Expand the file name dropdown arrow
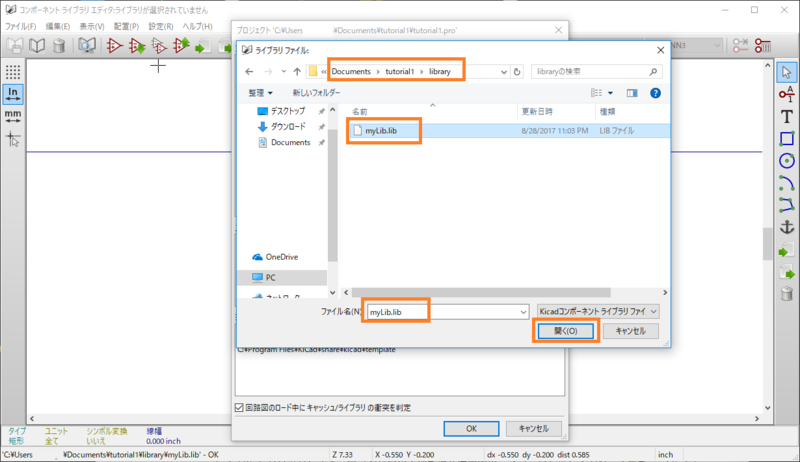The width and height of the screenshot is (800, 462). click(x=523, y=312)
